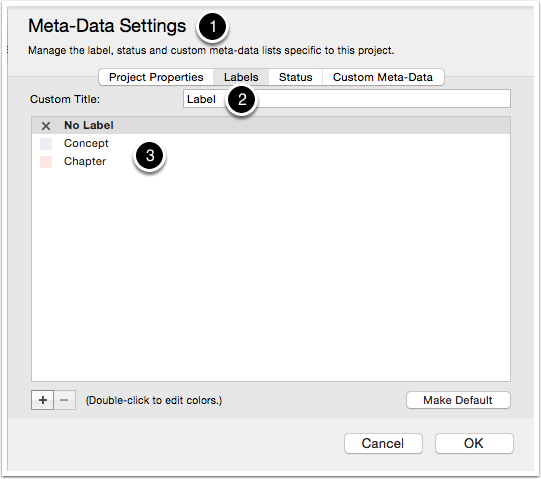Confirm settings with the OK button

pyautogui.click(x=474, y=443)
